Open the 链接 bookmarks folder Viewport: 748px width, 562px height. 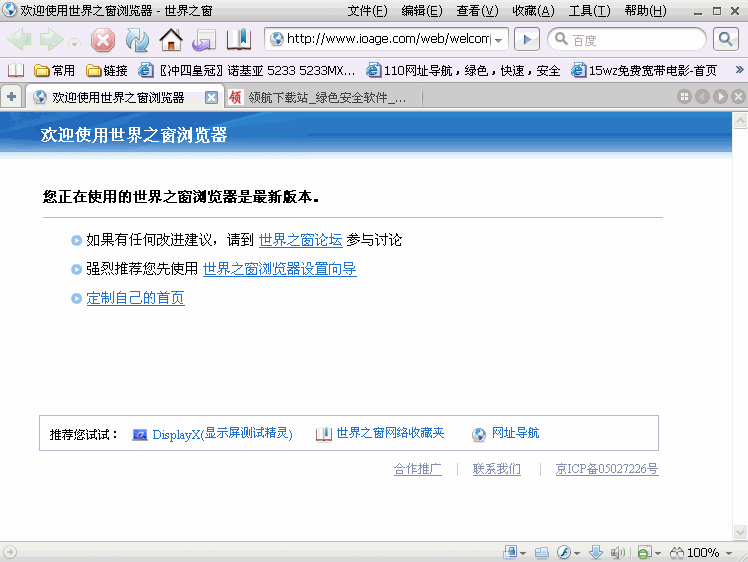point(107,71)
